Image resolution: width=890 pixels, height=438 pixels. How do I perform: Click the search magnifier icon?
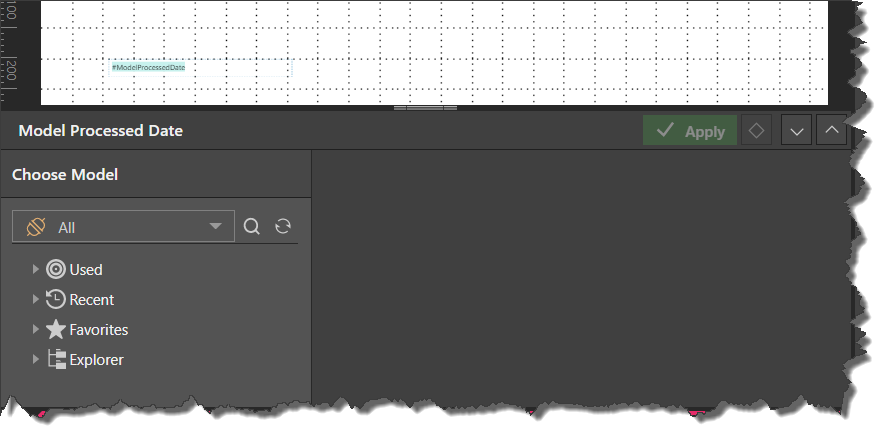coord(251,227)
